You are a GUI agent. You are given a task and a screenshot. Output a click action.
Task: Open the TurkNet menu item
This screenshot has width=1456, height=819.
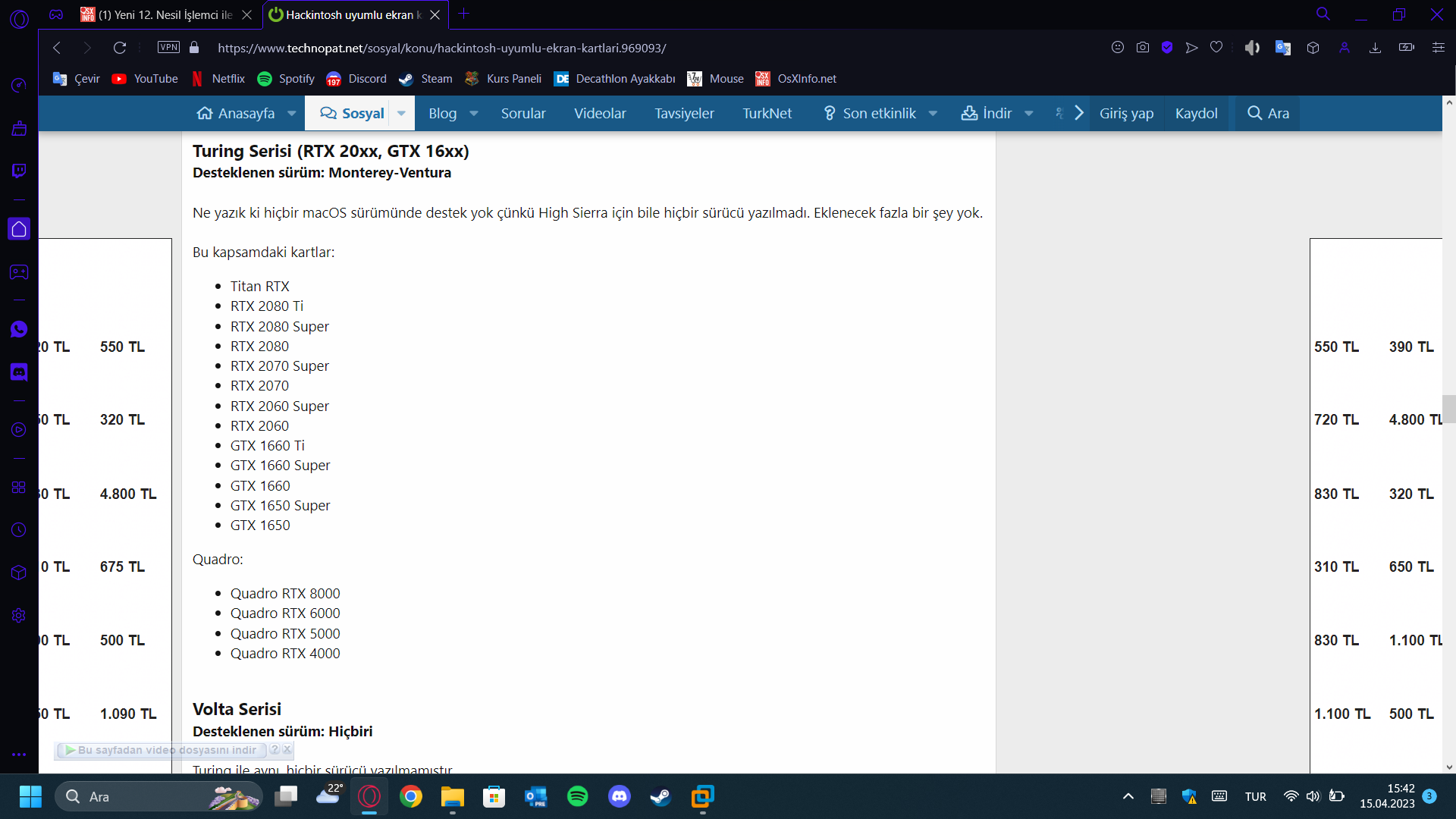click(x=767, y=114)
